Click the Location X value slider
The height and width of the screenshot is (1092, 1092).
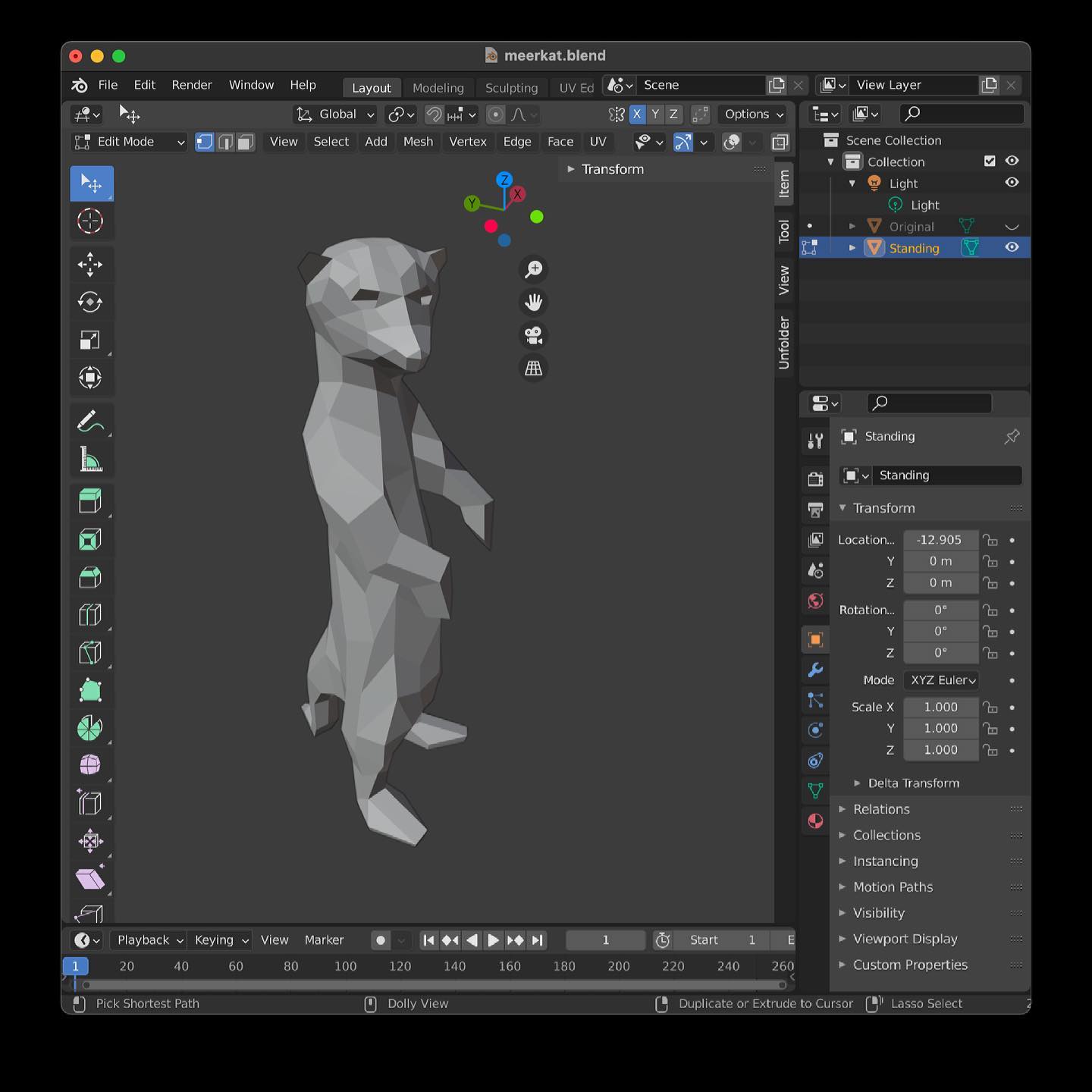click(x=940, y=540)
